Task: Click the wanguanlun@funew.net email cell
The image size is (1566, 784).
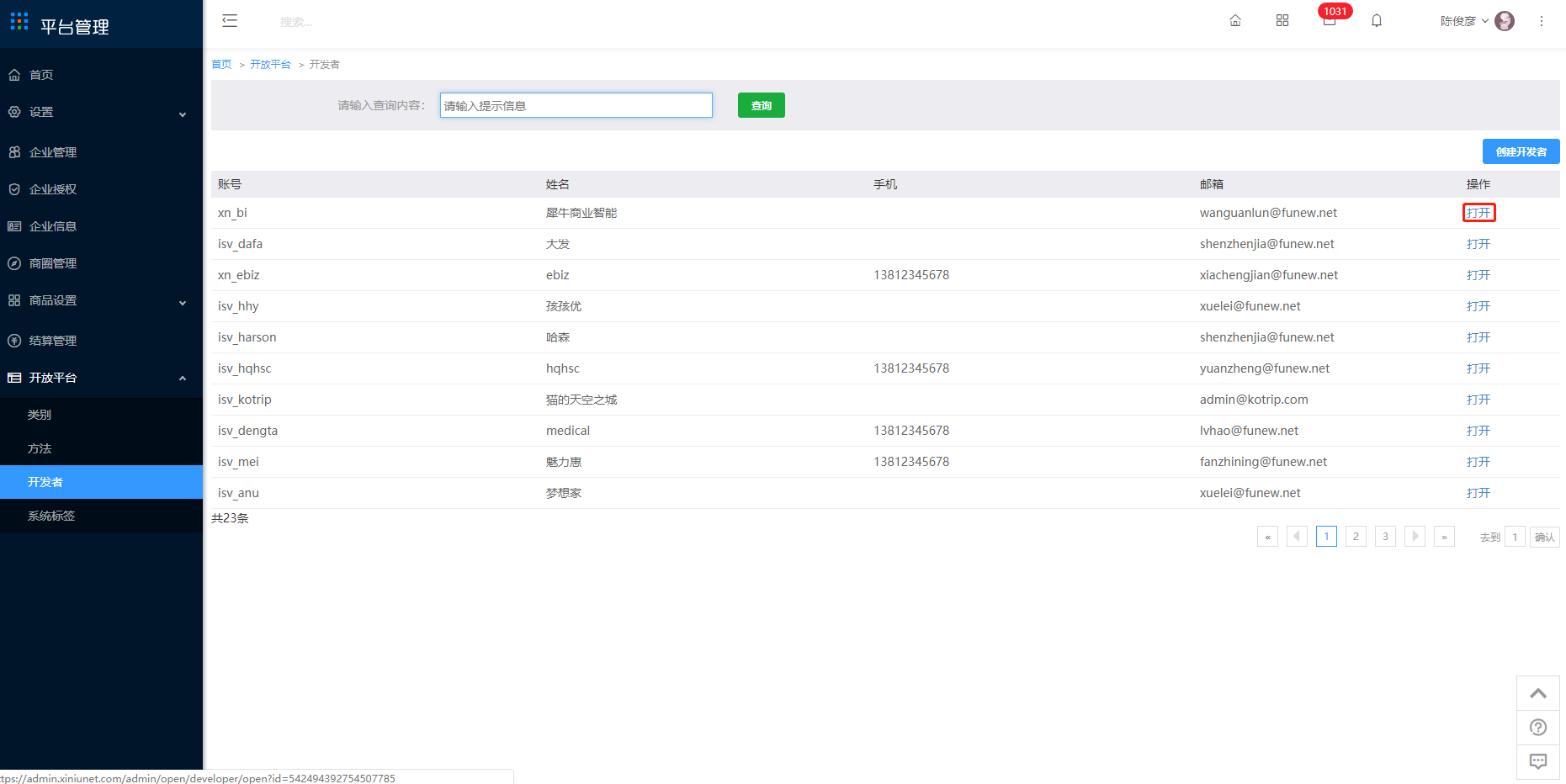Action: 1268,213
